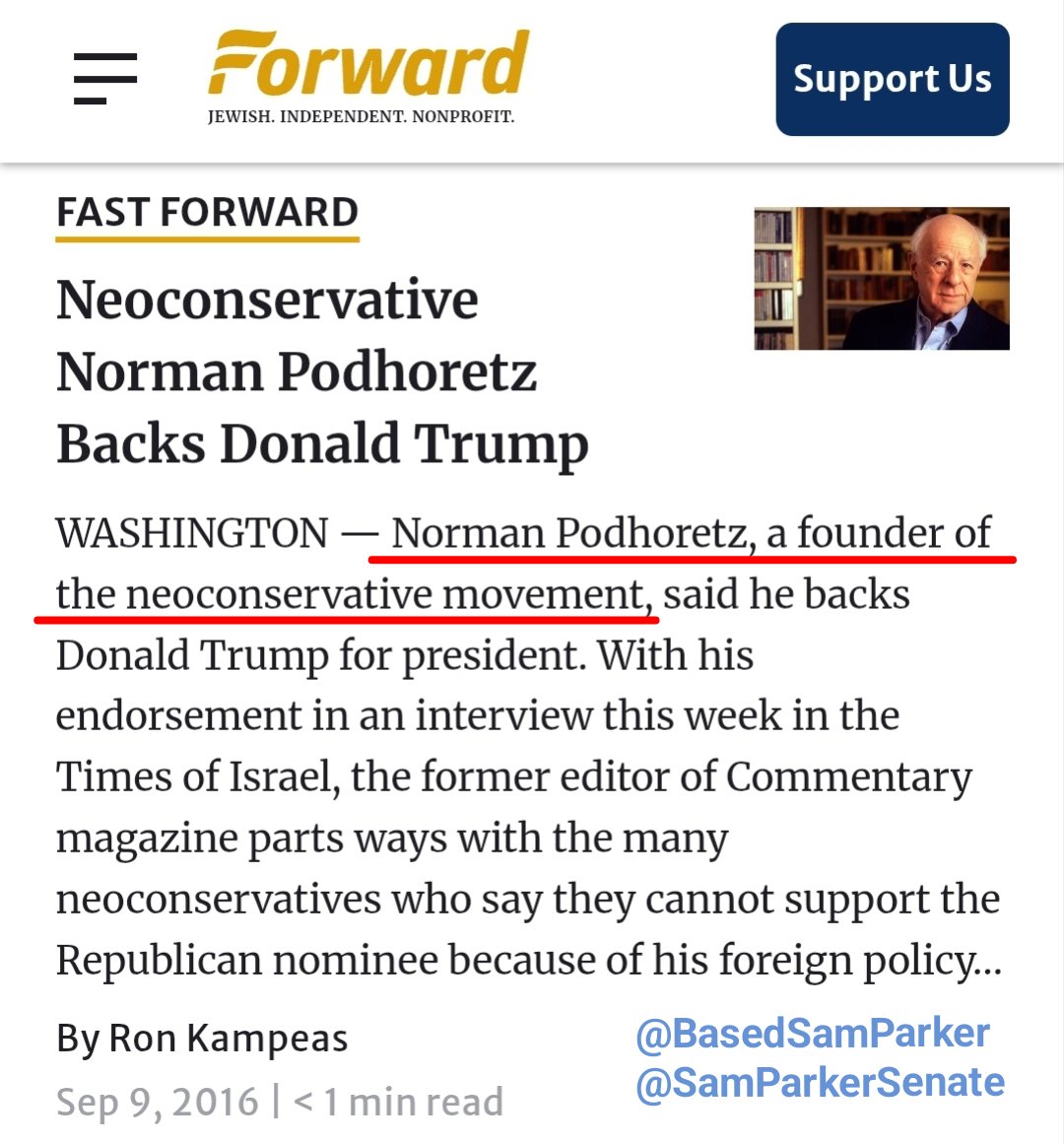
Task: Tap the article thumbnail photo
Action: click(881, 278)
